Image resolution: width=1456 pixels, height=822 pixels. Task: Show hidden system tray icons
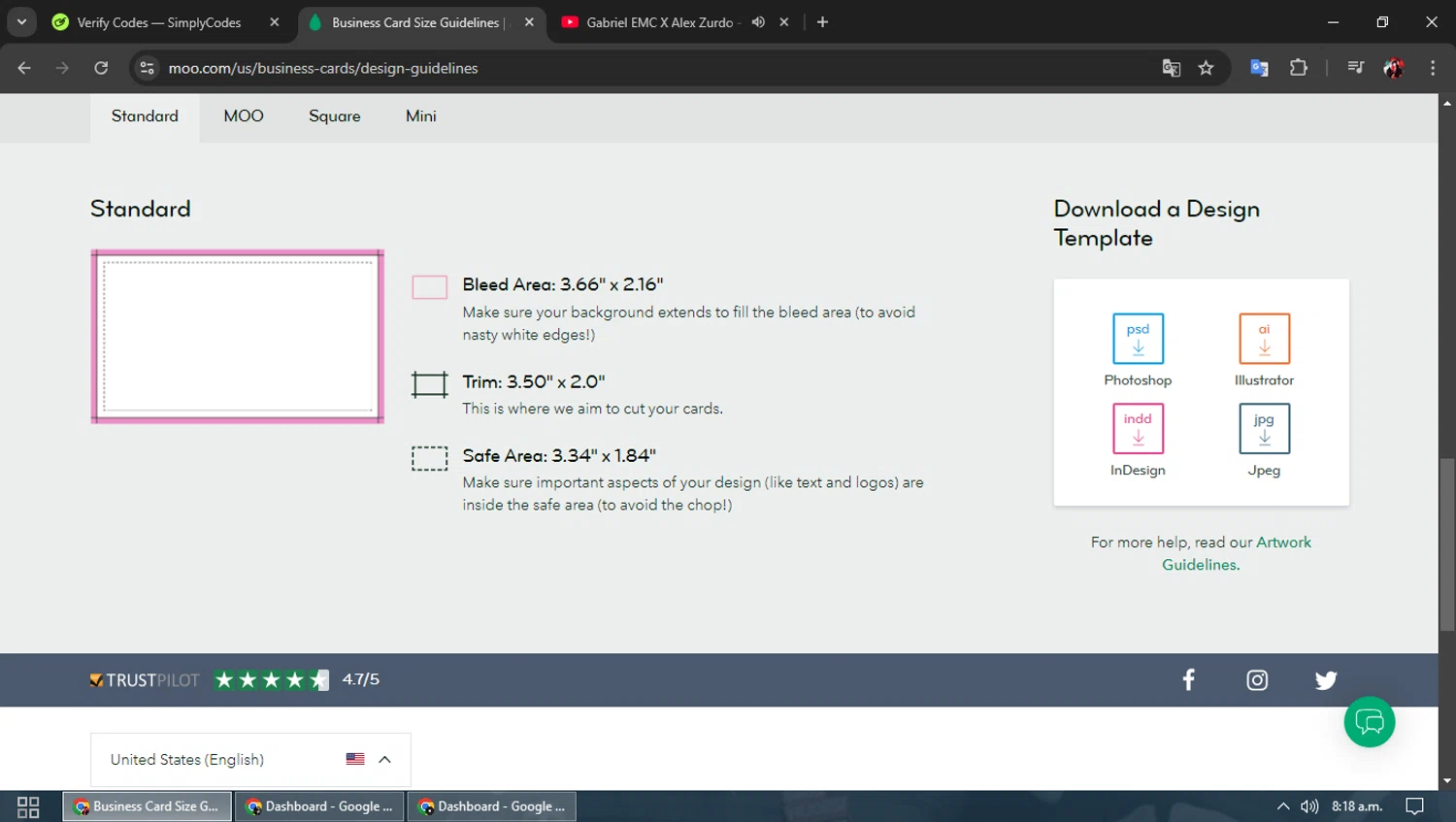pyautogui.click(x=1282, y=806)
